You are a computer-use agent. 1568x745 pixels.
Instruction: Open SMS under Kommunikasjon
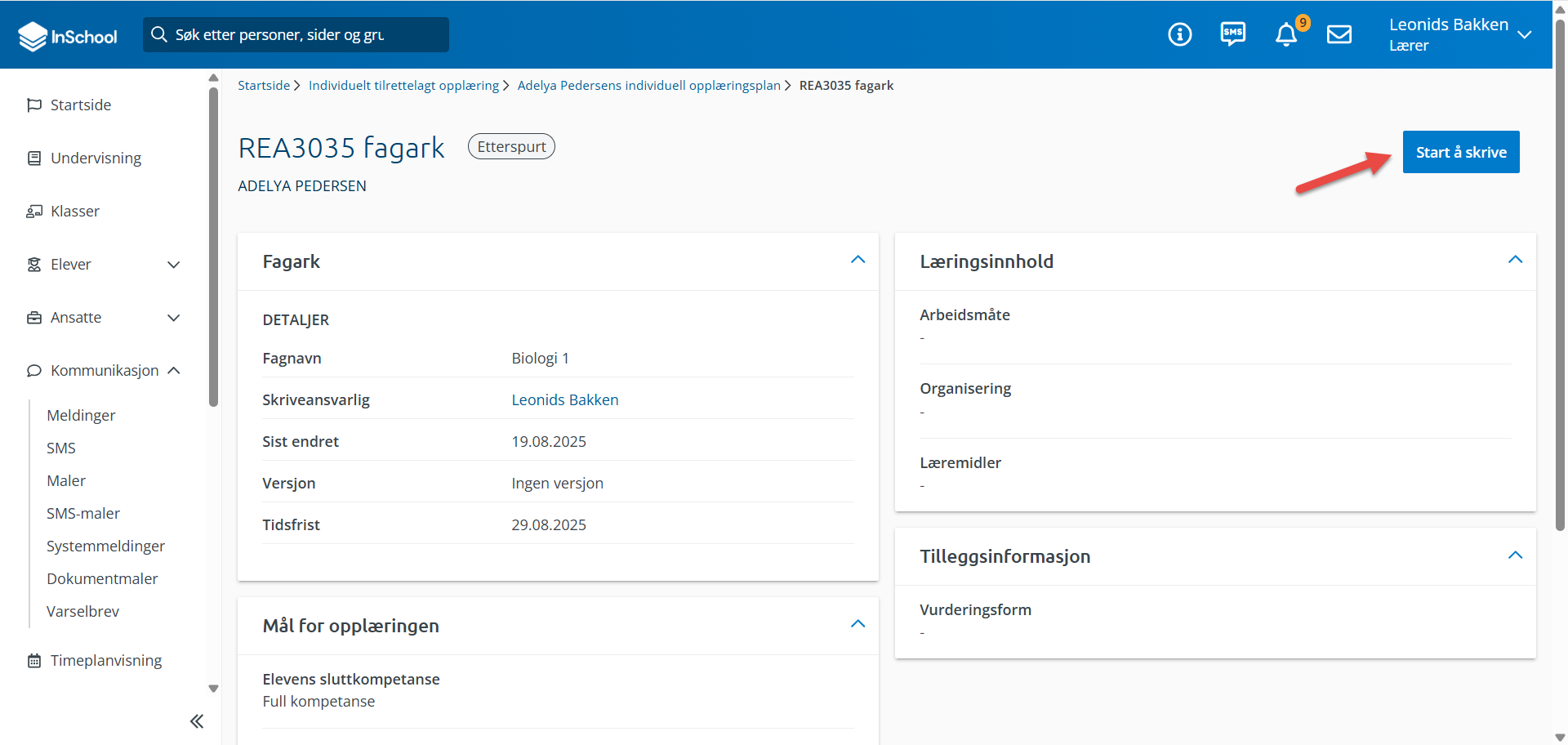coord(61,448)
